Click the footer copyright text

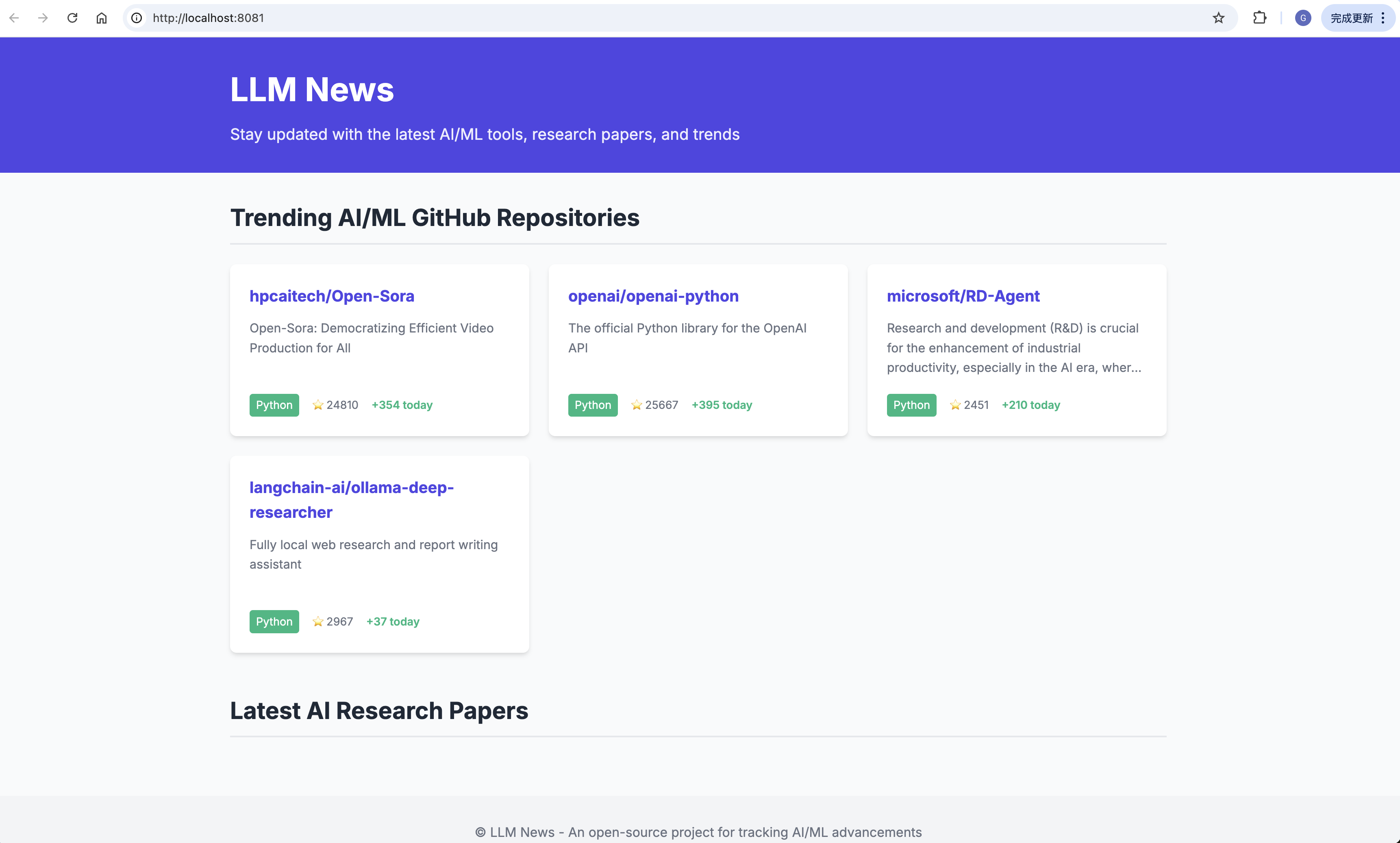[x=698, y=832]
